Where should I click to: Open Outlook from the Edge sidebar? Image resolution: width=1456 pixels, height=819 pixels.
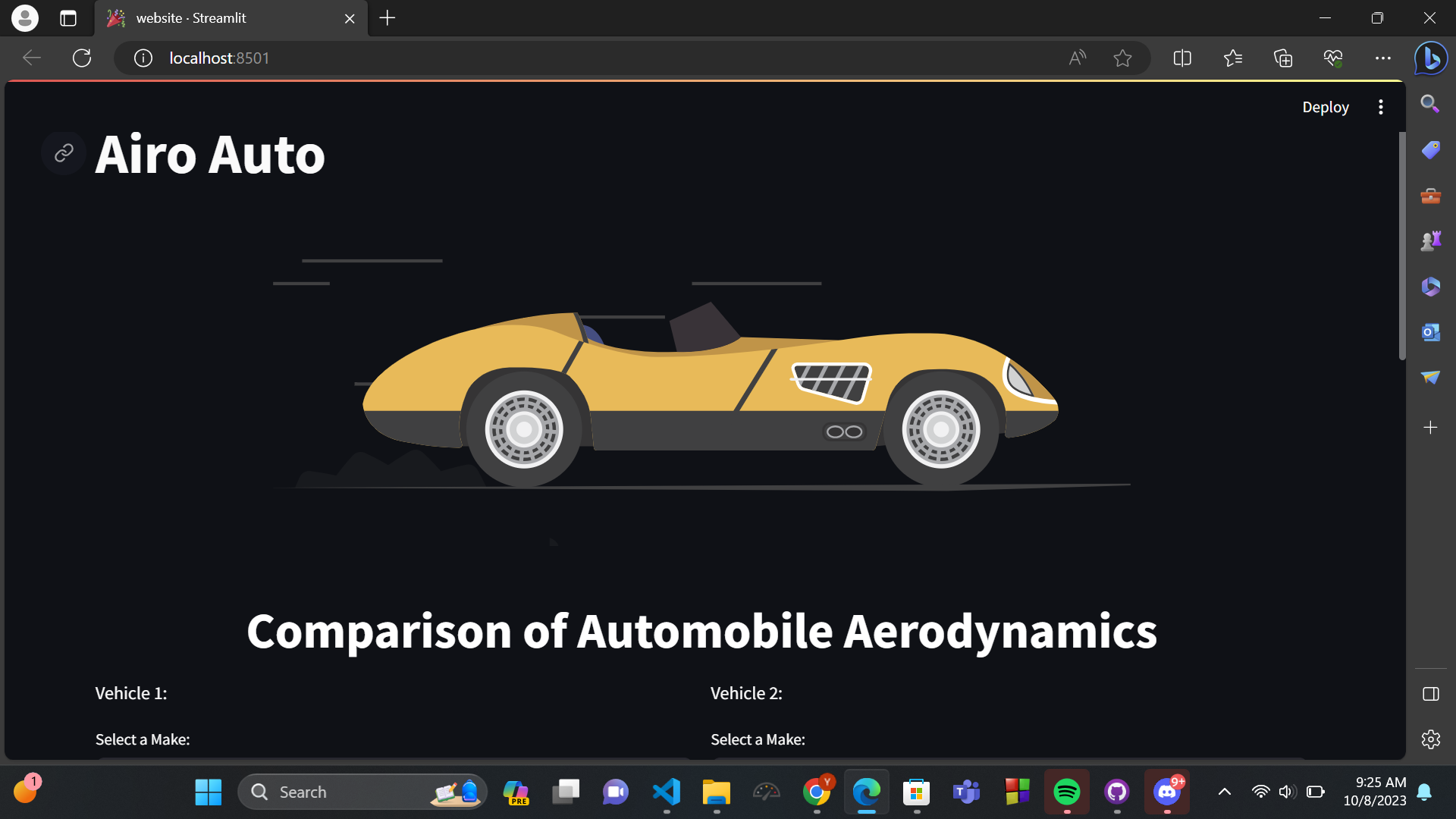pyautogui.click(x=1429, y=331)
